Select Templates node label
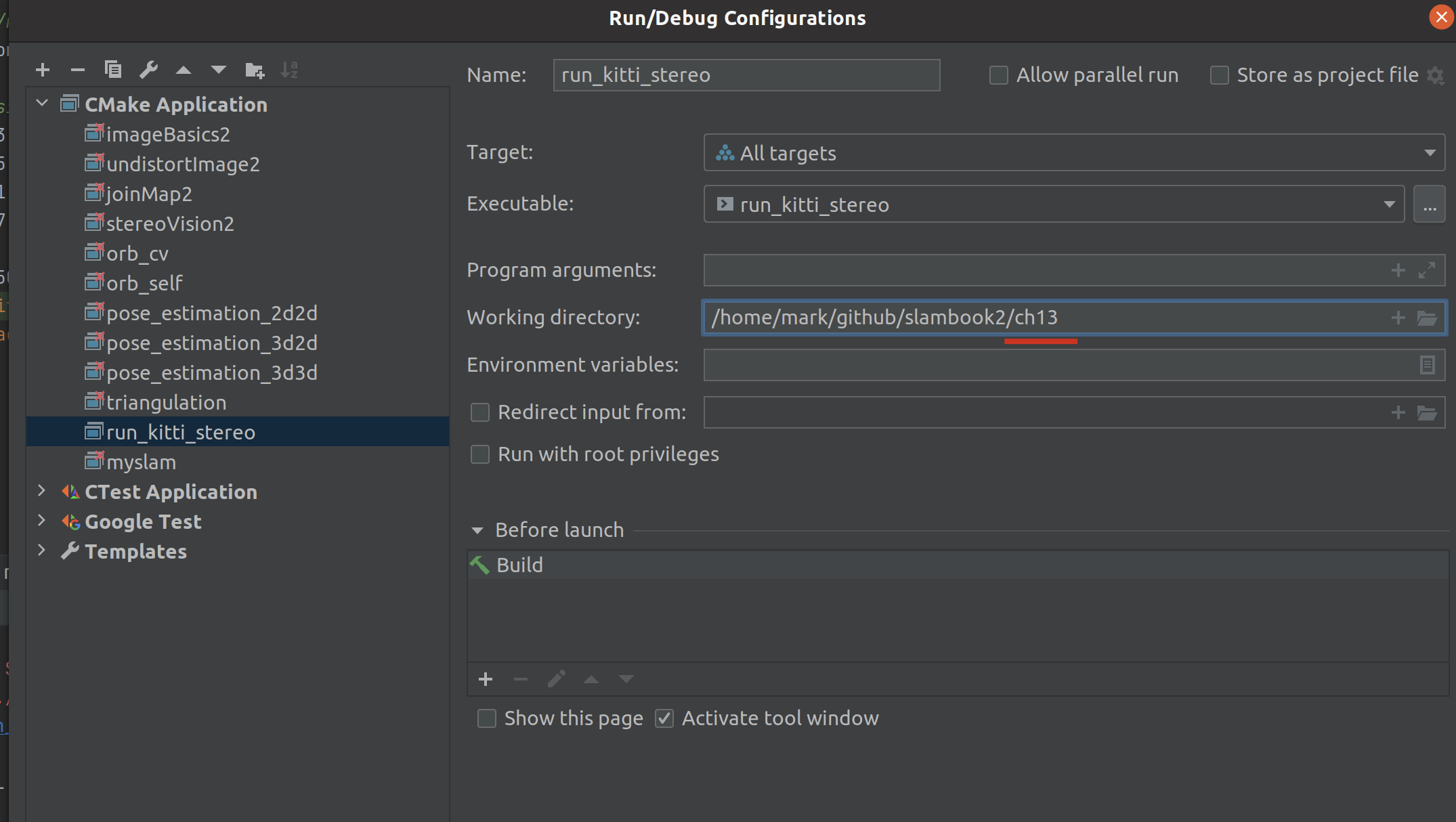Screen dimensions: 1456x822 coord(135,552)
